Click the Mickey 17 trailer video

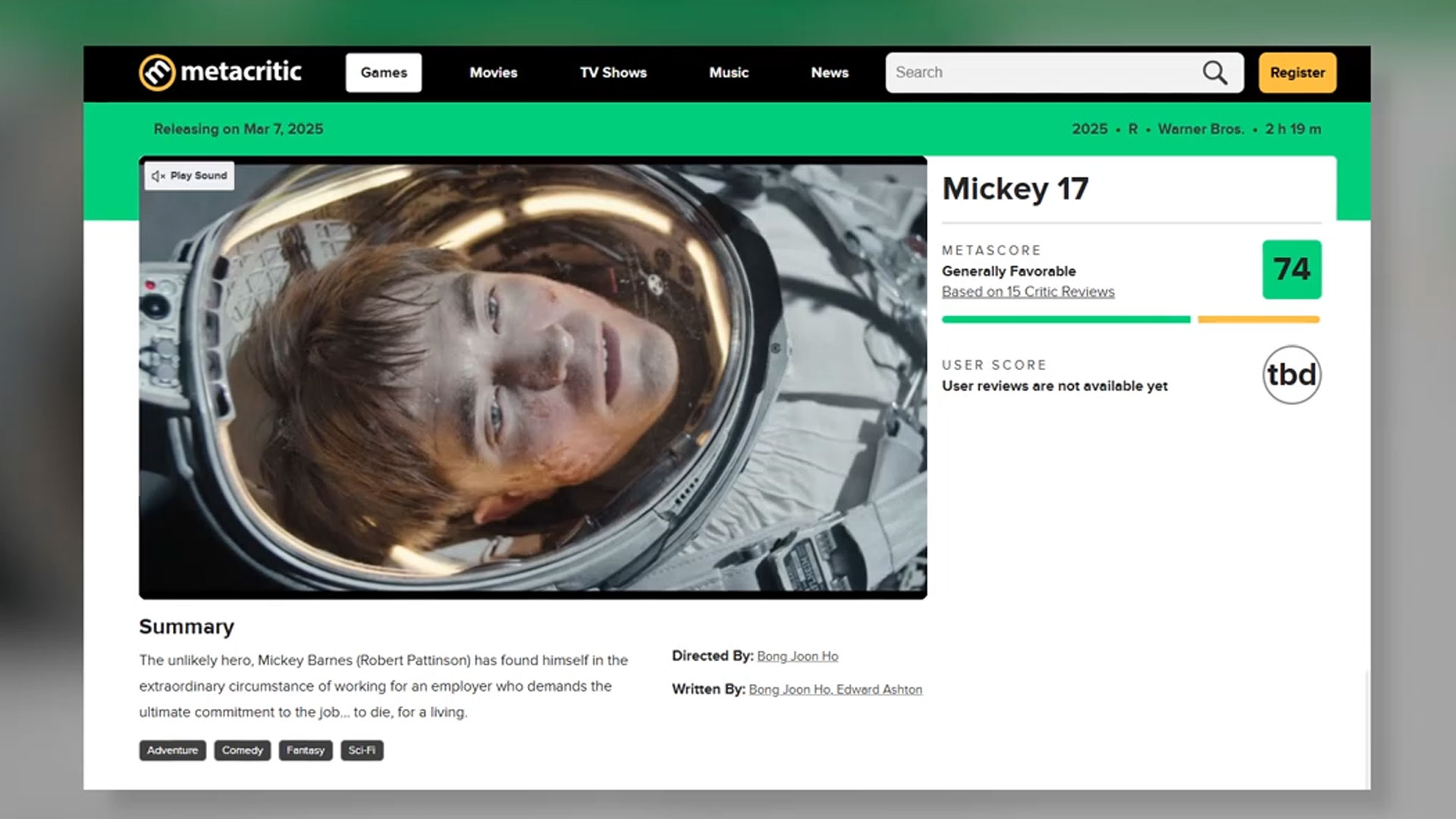click(x=532, y=378)
